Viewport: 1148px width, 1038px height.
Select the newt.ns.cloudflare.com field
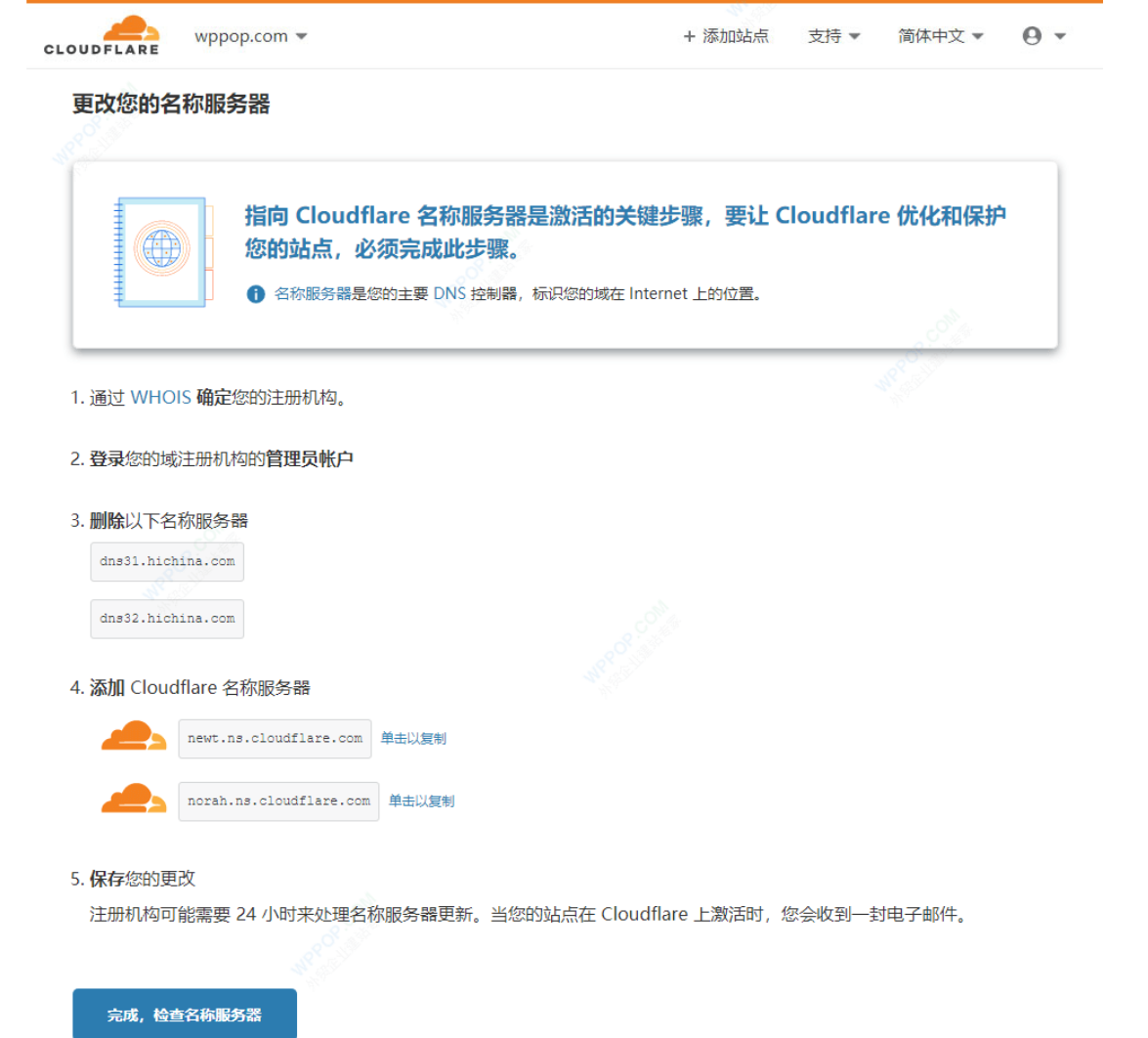point(275,738)
